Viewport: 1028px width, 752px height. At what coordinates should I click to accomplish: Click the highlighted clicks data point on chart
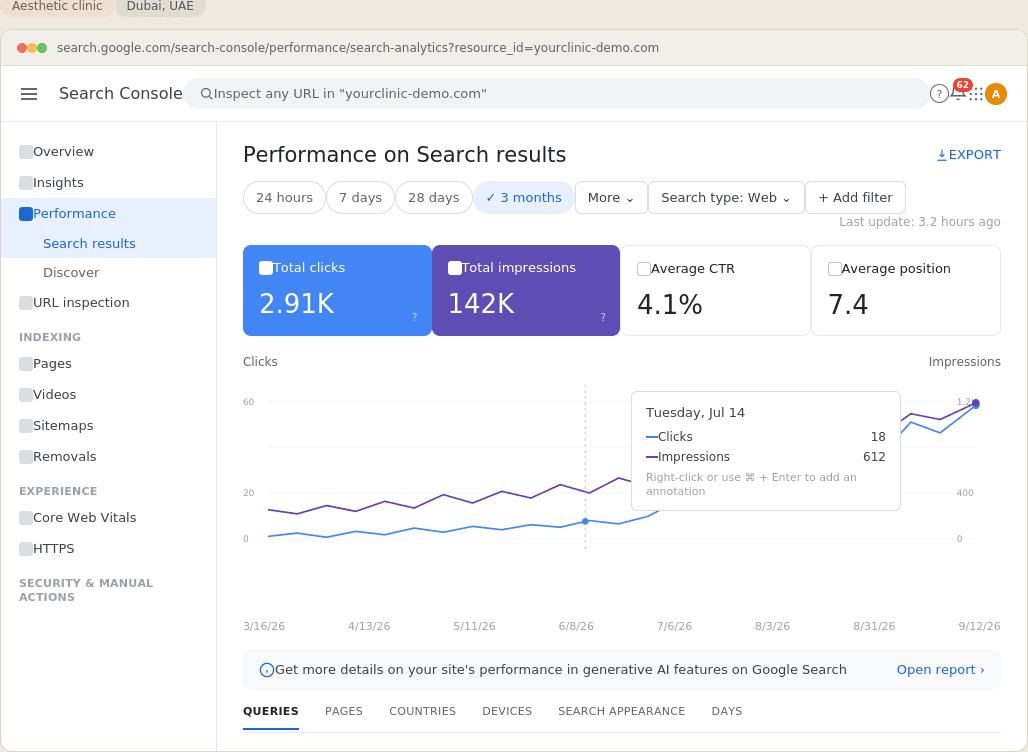tap(585, 521)
